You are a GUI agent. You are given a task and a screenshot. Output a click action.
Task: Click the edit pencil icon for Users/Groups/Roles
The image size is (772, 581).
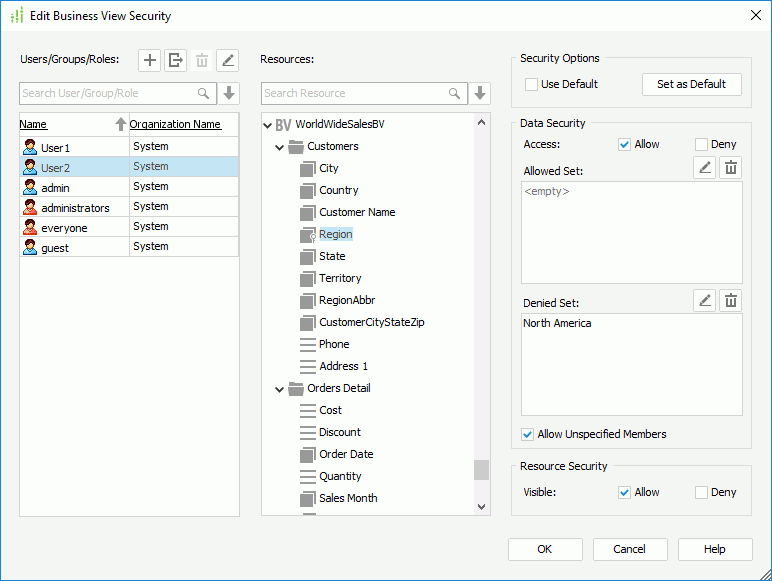[228, 60]
